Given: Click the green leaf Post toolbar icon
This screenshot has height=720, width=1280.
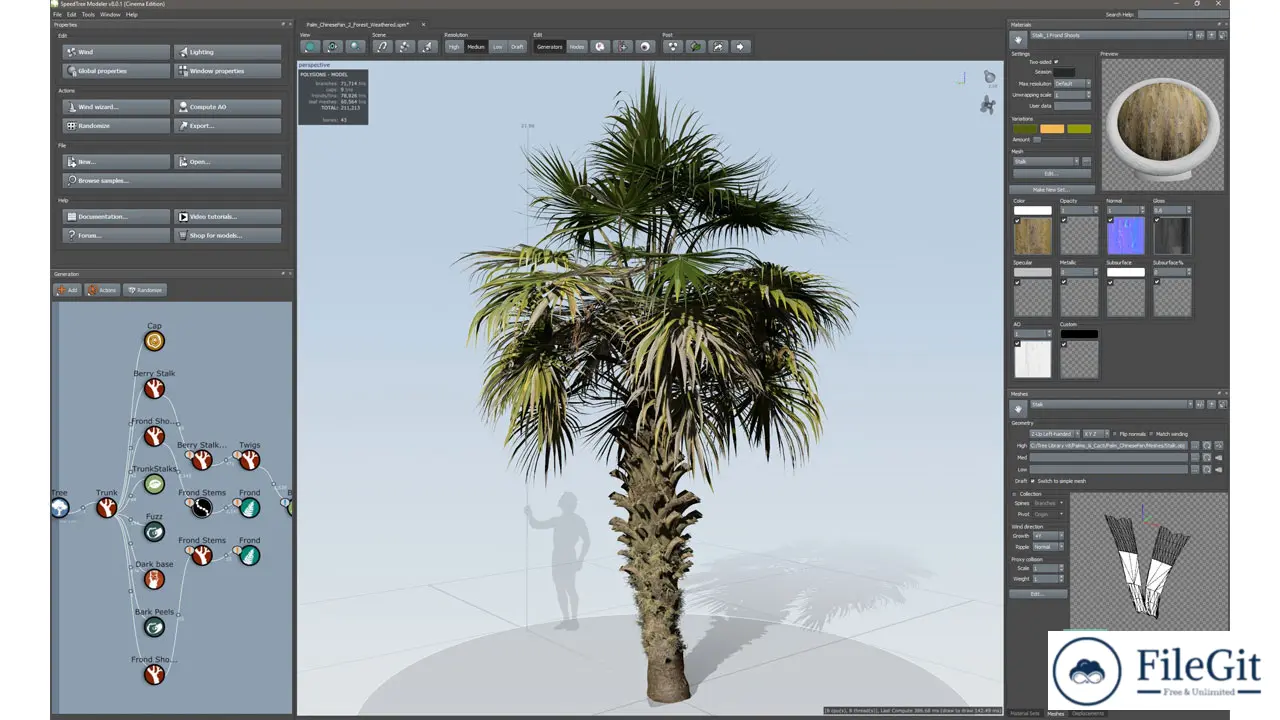Looking at the screenshot, I should tap(696, 46).
